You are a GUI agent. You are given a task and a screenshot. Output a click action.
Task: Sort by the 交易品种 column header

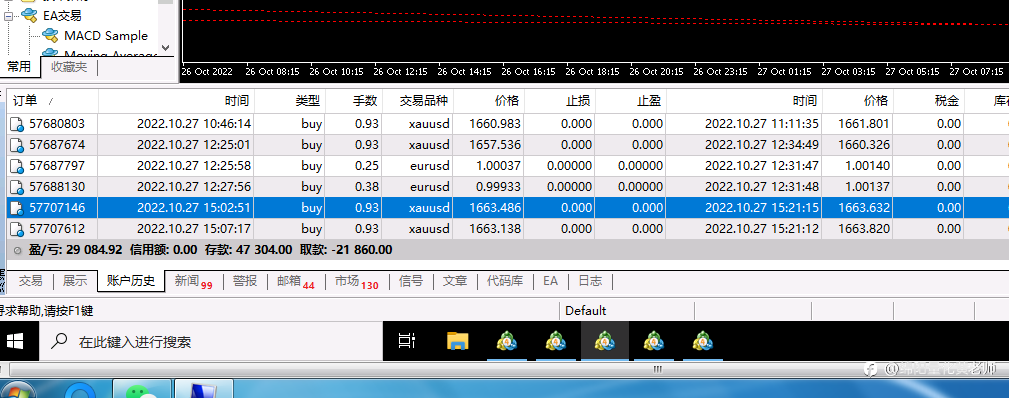(x=418, y=101)
